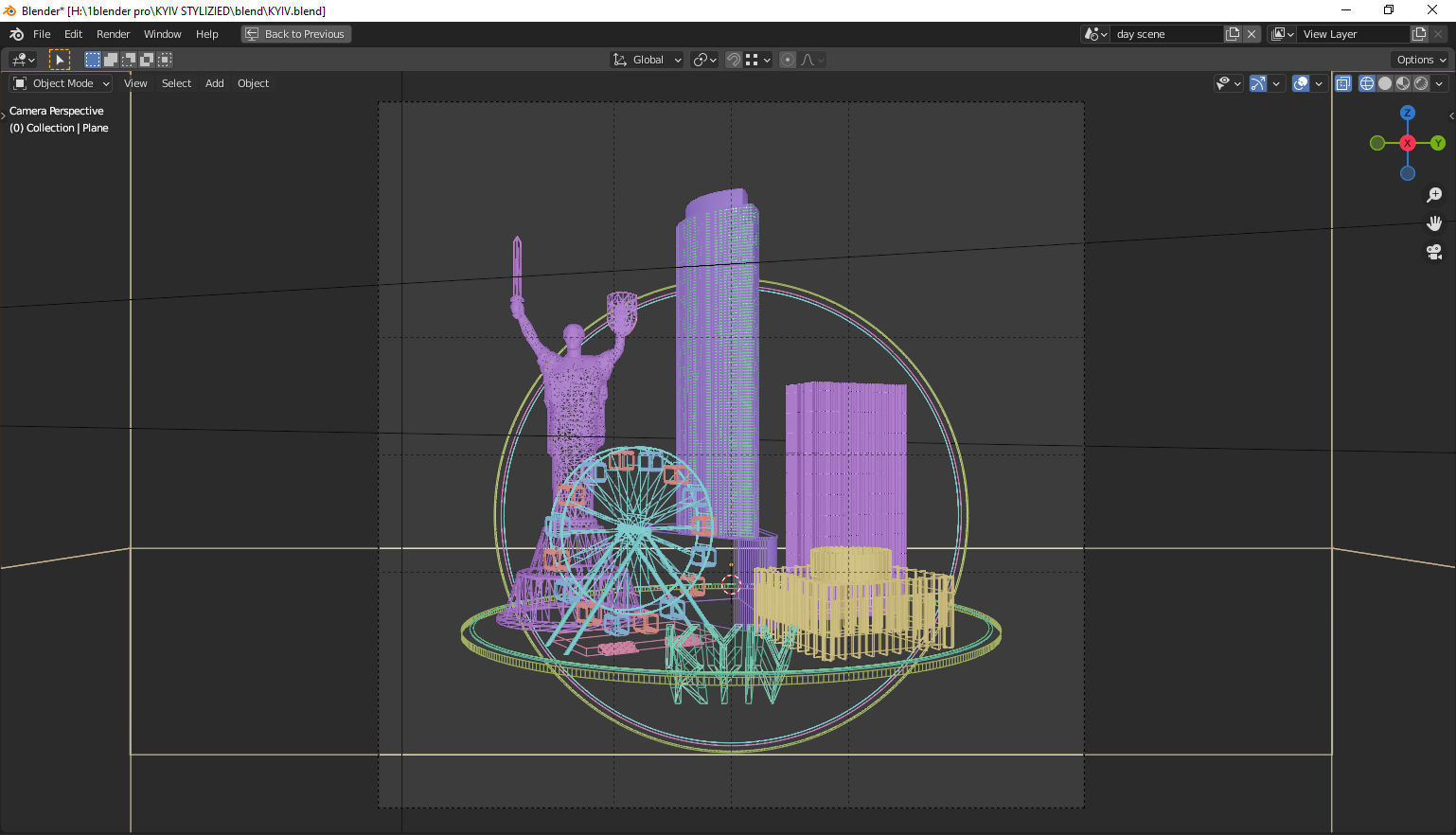The width and height of the screenshot is (1456, 835).
Task: Edit the 'View Layer' name field
Action: click(1353, 34)
